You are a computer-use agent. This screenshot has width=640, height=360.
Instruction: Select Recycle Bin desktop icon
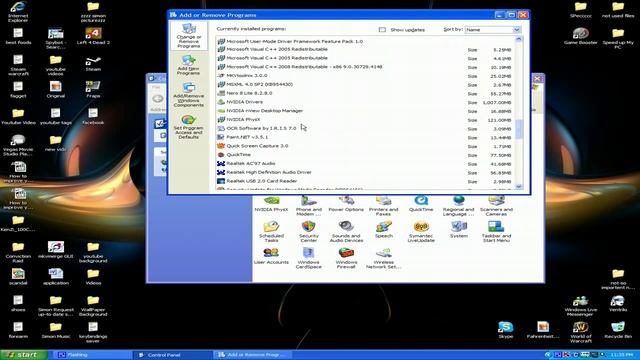[618, 330]
